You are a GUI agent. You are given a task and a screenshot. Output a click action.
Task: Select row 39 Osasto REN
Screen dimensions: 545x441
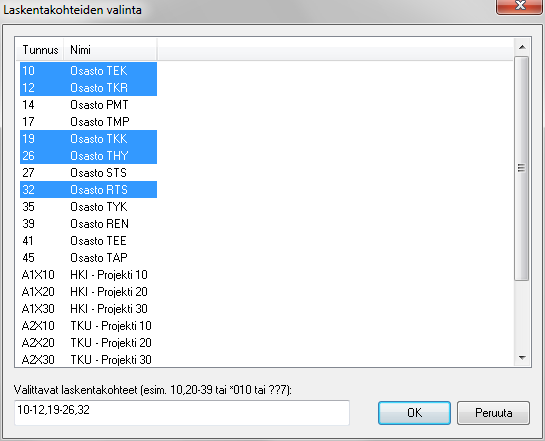88,224
